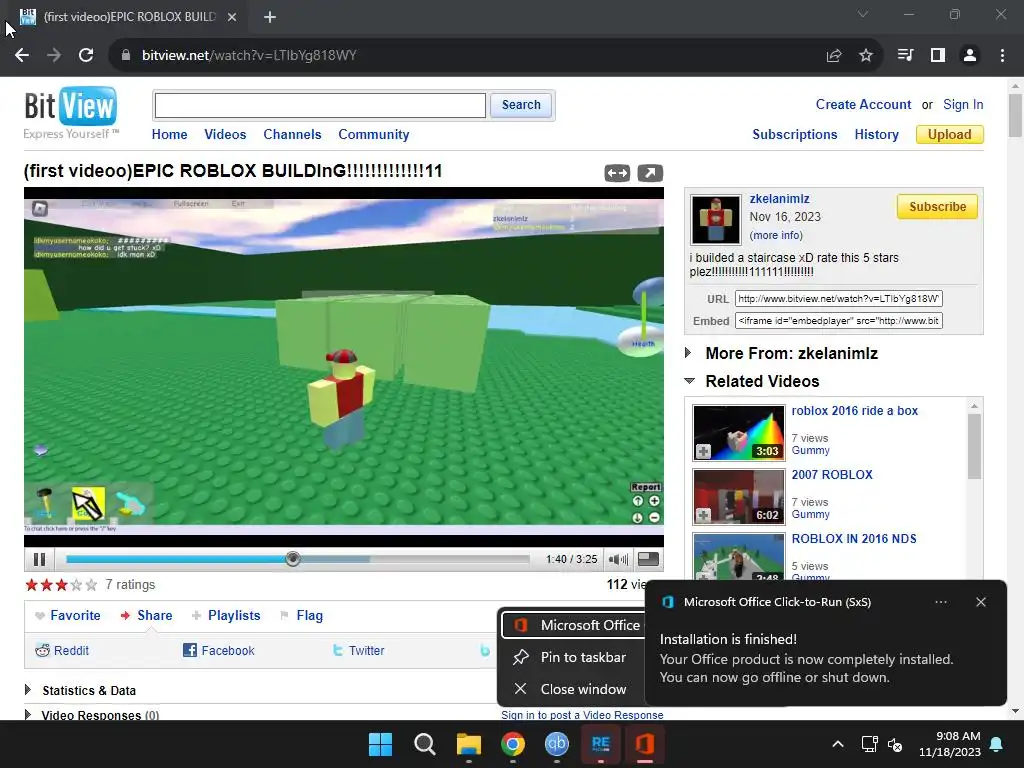Image resolution: width=1024 pixels, height=768 pixels.
Task: Open History page
Action: coord(876,135)
